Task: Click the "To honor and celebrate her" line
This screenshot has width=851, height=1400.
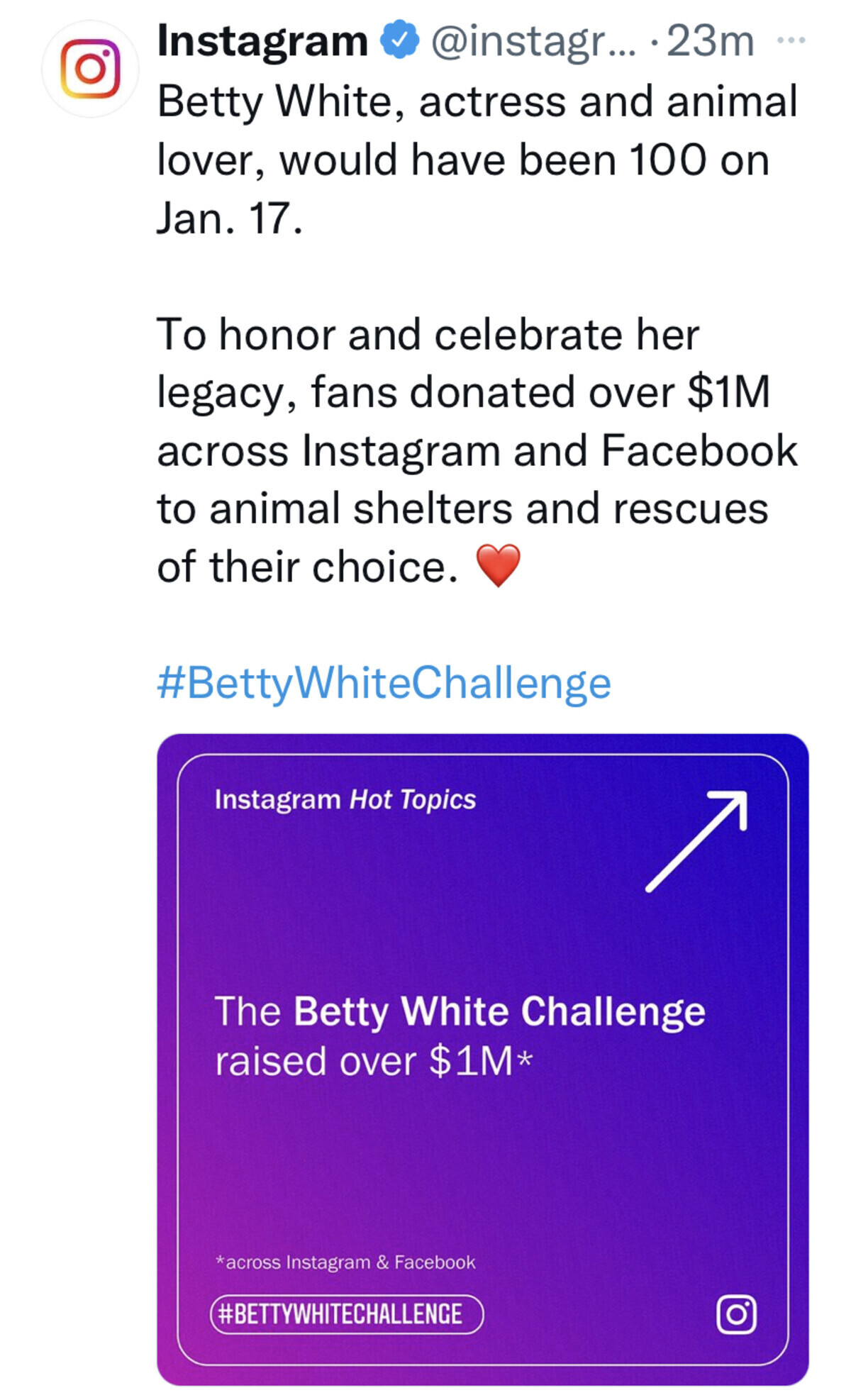Action: [x=428, y=334]
